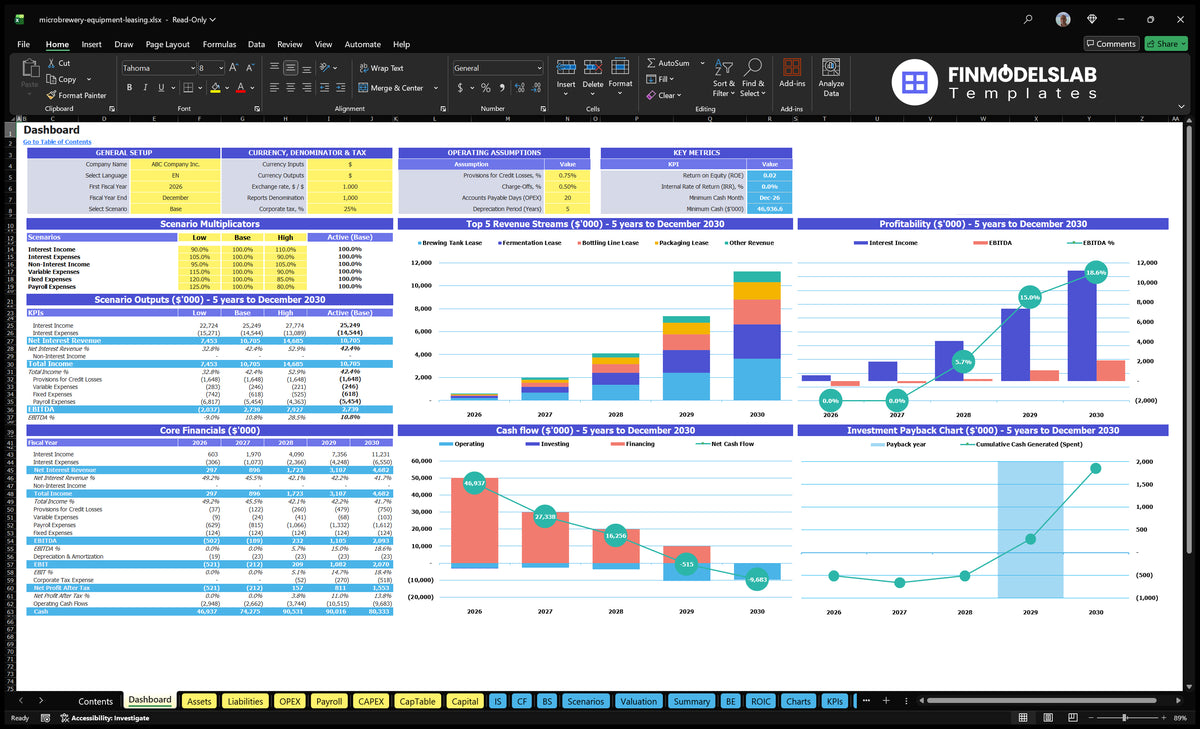The height and width of the screenshot is (729, 1200).
Task: Click the Copy icon
Action: 51,79
